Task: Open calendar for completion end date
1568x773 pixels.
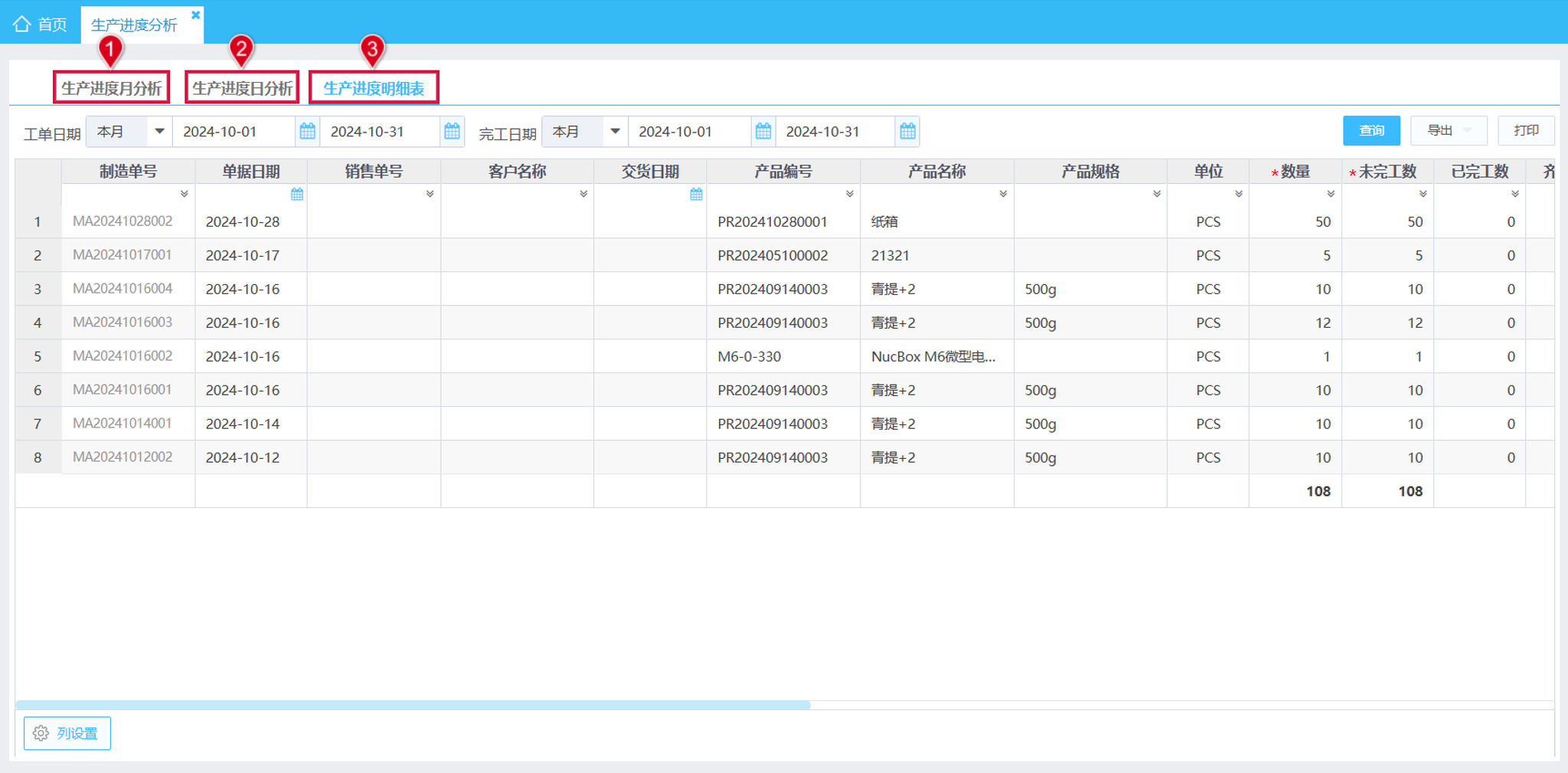Action: 907,131
